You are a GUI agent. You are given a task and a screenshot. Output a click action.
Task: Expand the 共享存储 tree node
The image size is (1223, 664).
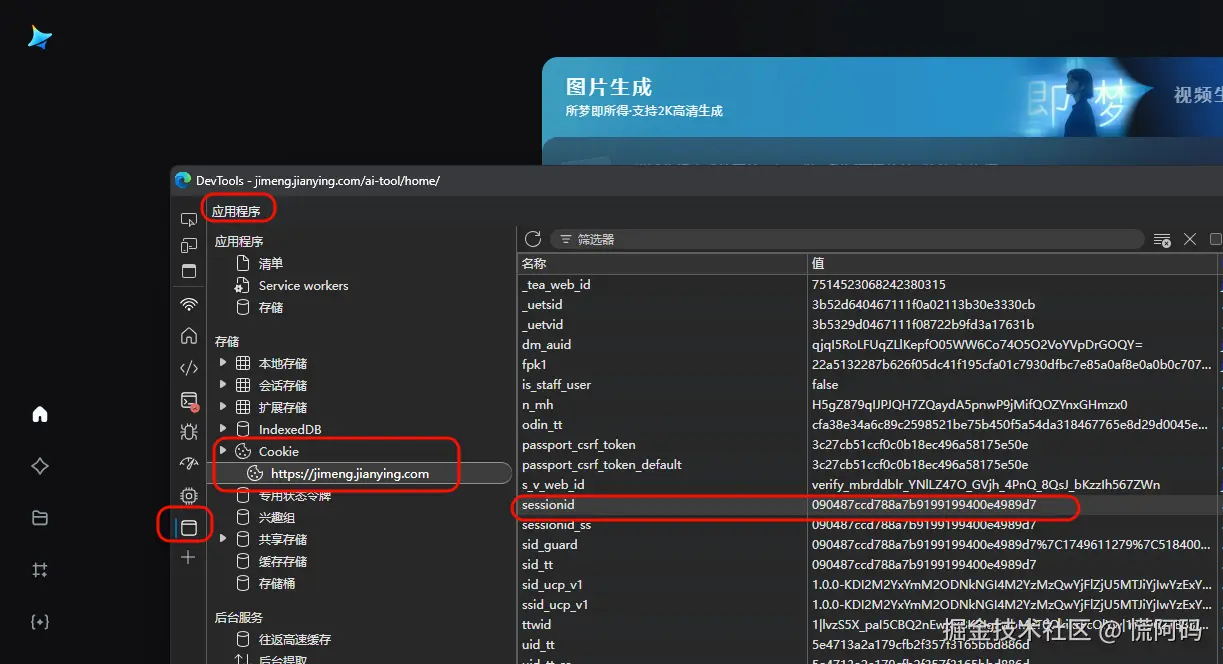click(223, 539)
